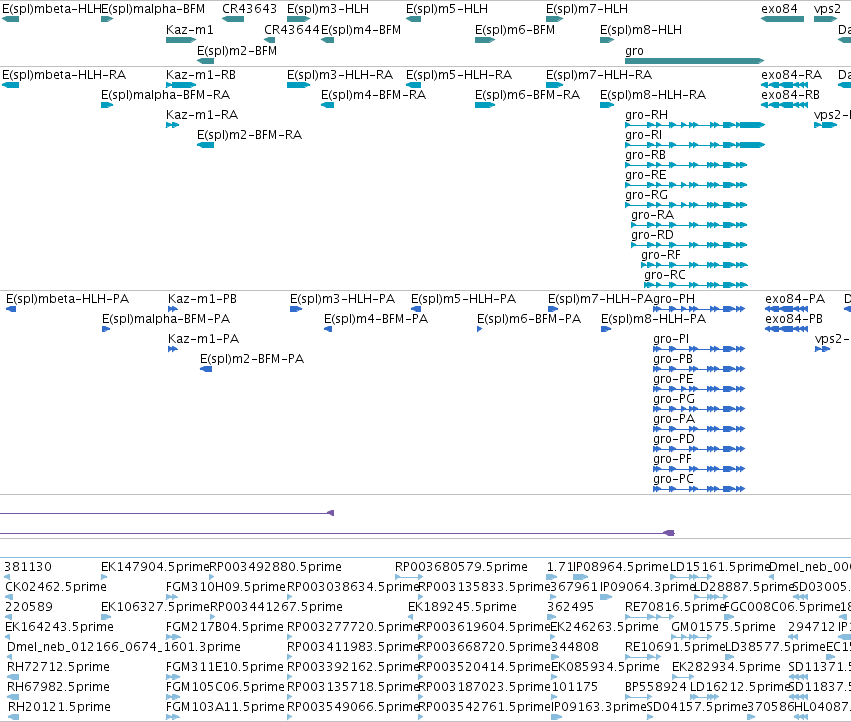Click the gro-RC transcript label
851x722 pixels.
coord(665,275)
